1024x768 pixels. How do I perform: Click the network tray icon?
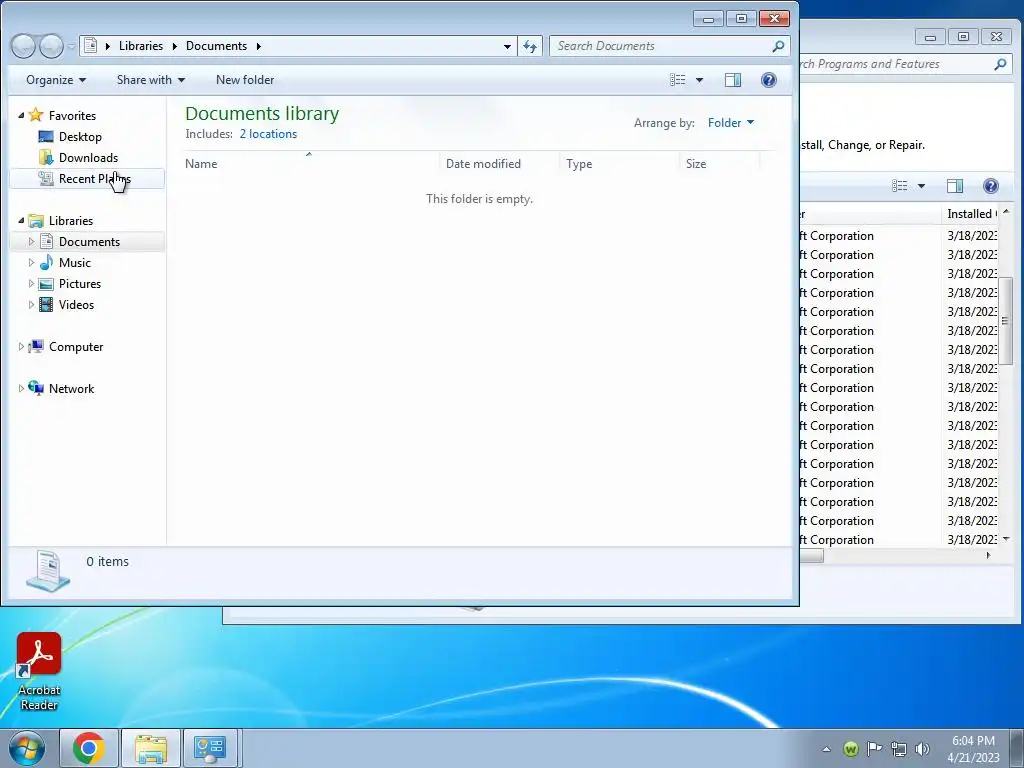click(899, 748)
